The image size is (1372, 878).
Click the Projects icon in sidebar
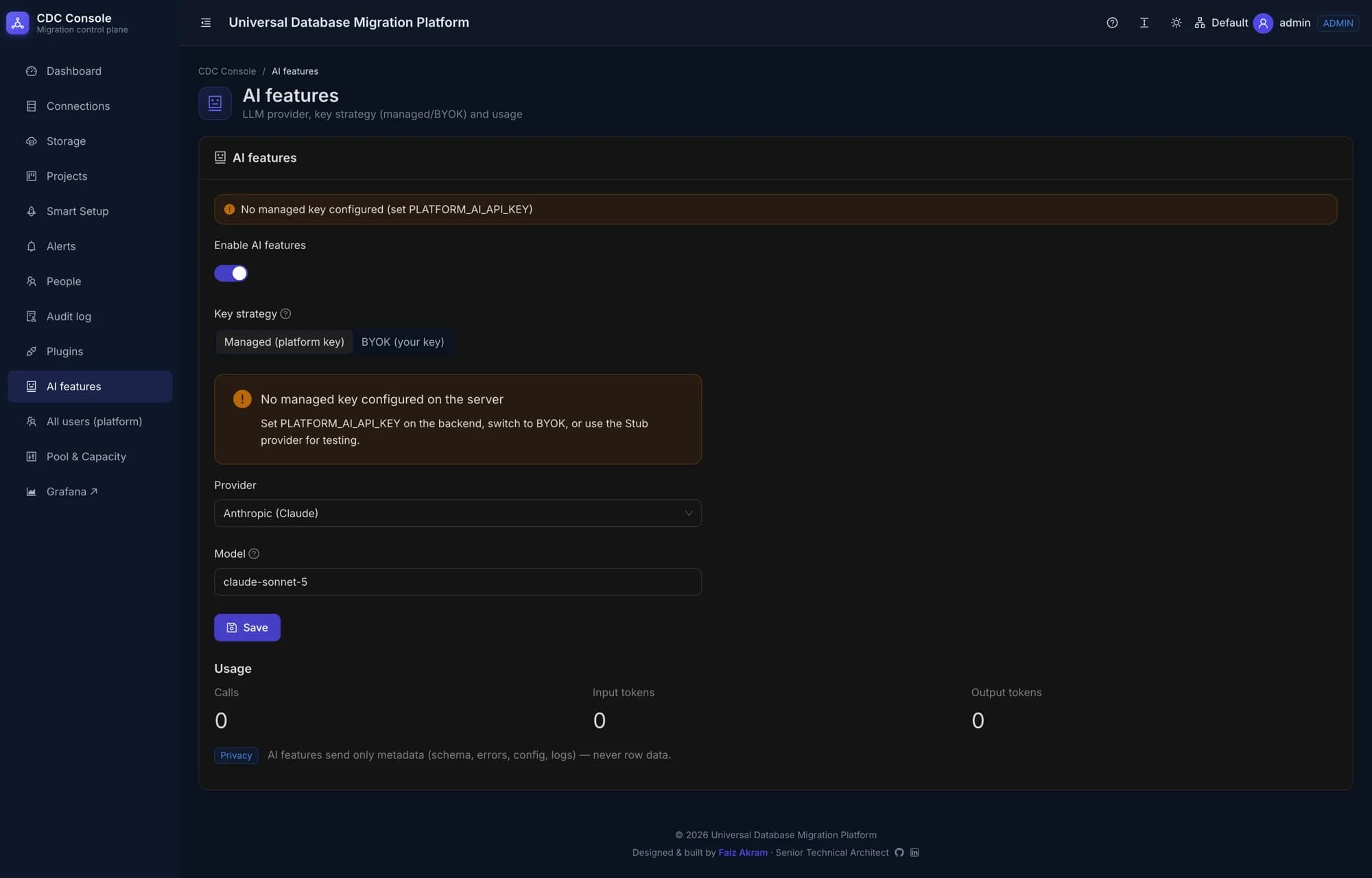[31, 176]
